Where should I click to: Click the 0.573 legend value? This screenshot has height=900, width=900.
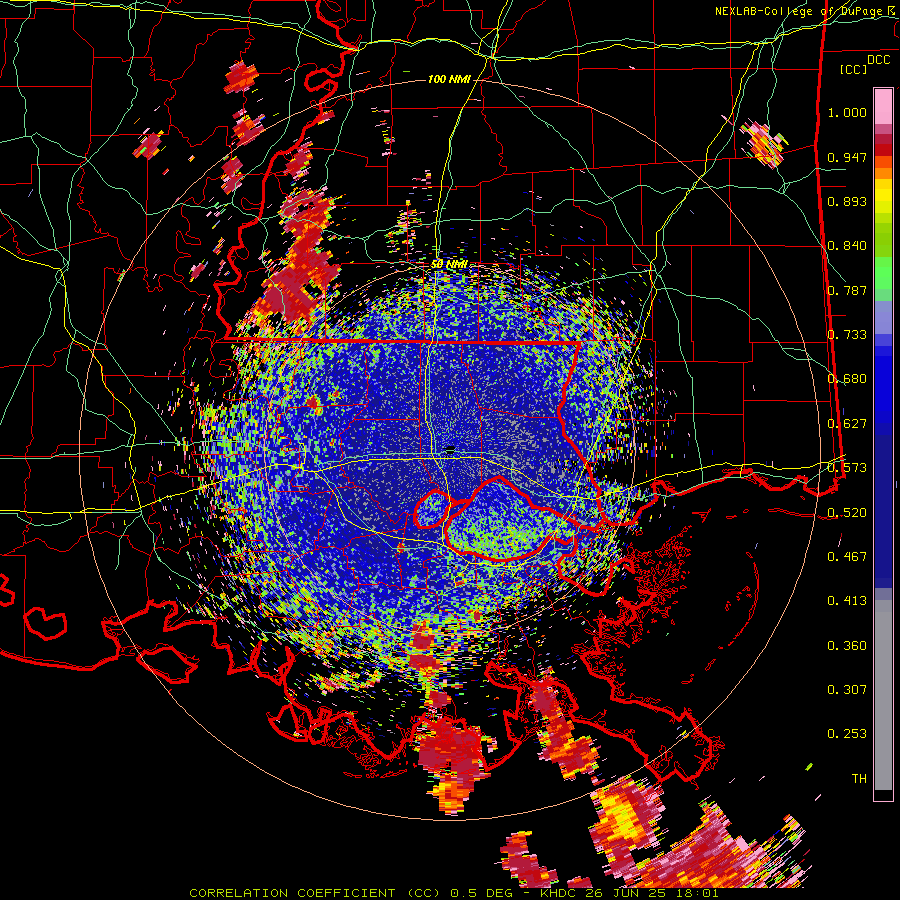tap(847, 468)
